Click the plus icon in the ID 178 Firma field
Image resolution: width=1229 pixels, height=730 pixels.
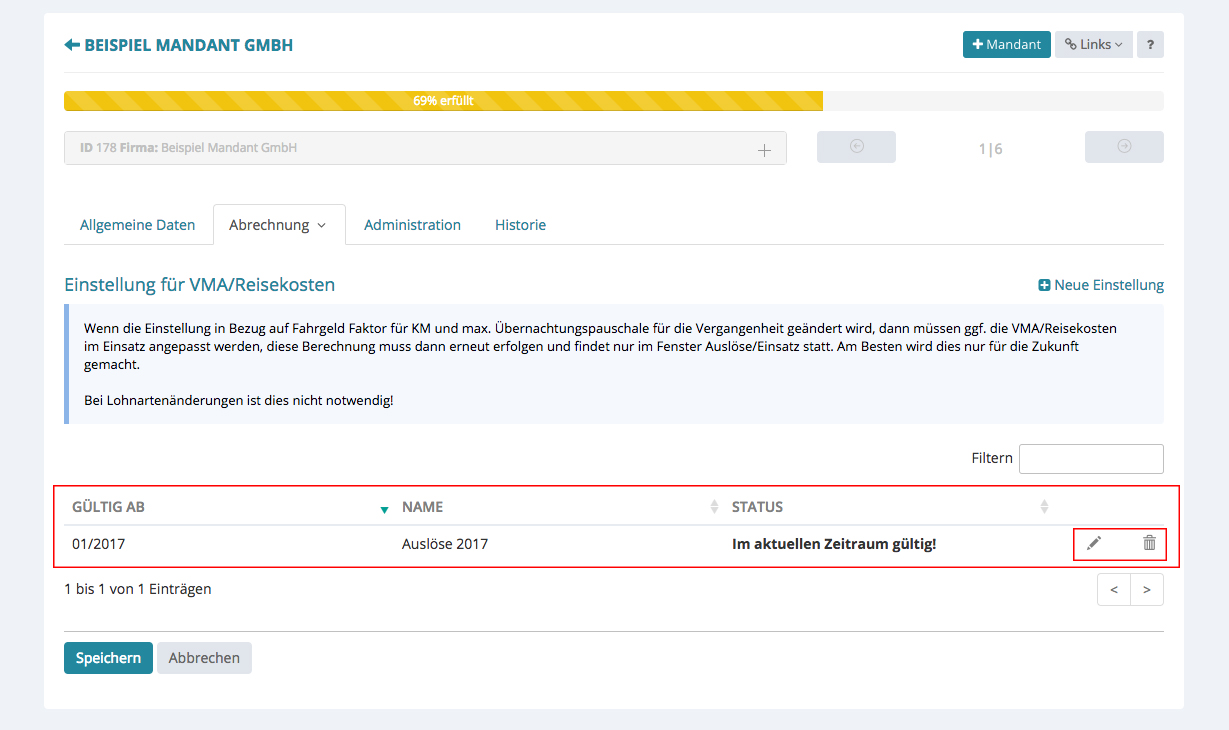[764, 150]
